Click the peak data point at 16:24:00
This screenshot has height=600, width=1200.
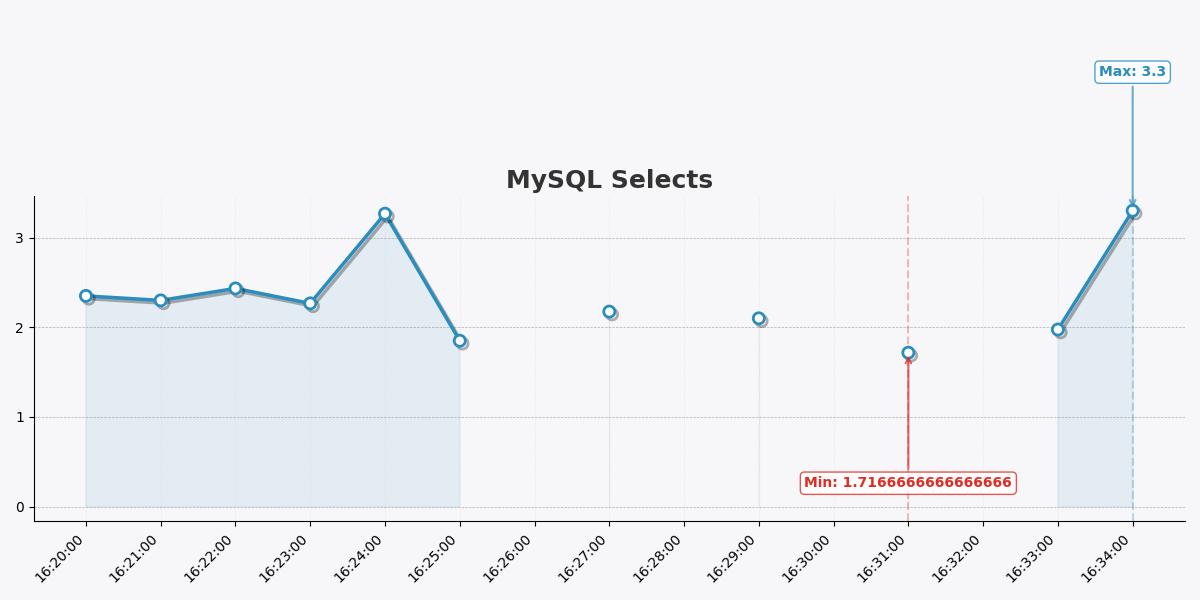(385, 214)
